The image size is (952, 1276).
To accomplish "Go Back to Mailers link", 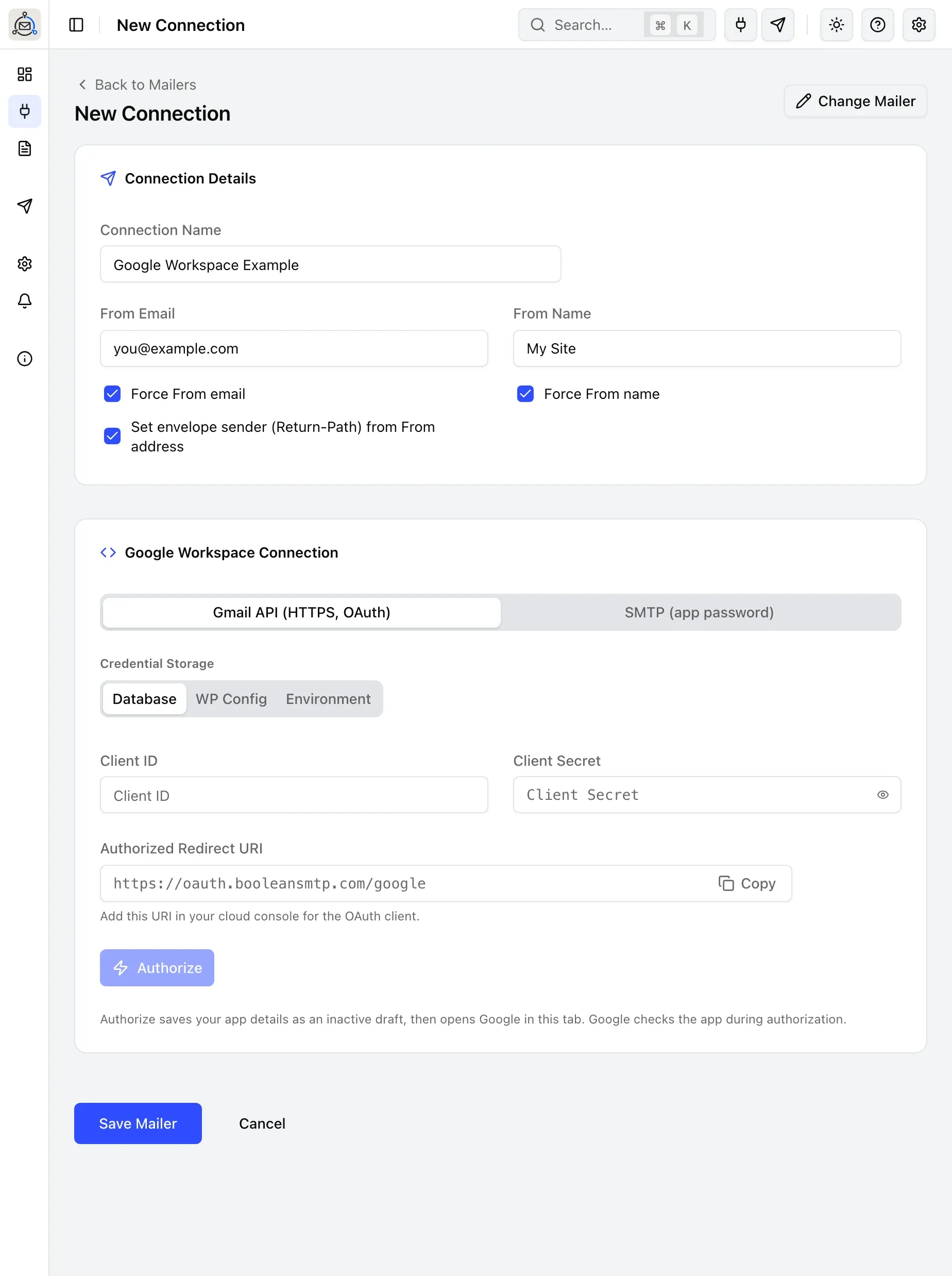I will click(137, 85).
